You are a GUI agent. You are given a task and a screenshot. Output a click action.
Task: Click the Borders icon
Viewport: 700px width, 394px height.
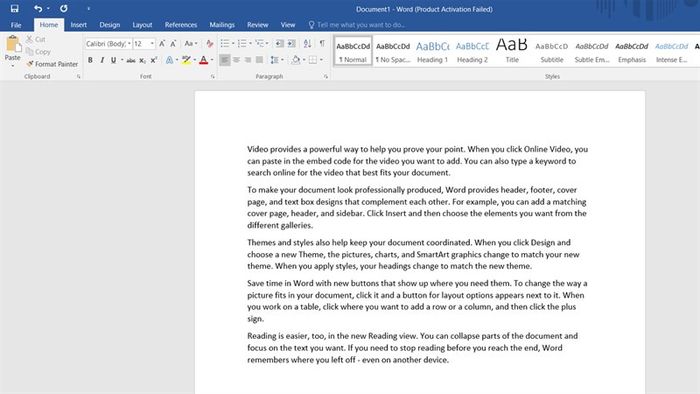tap(313, 60)
